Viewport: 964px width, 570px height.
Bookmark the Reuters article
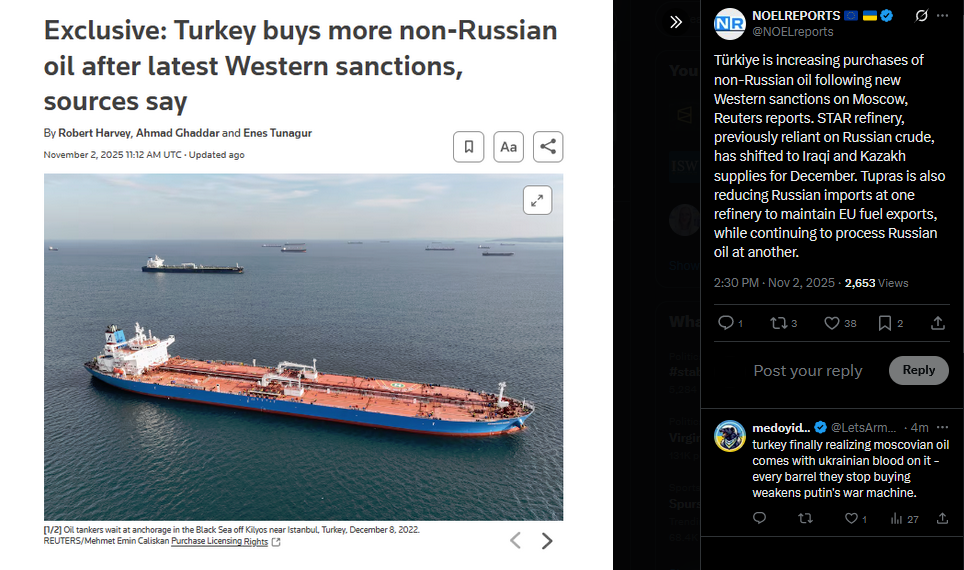point(468,147)
